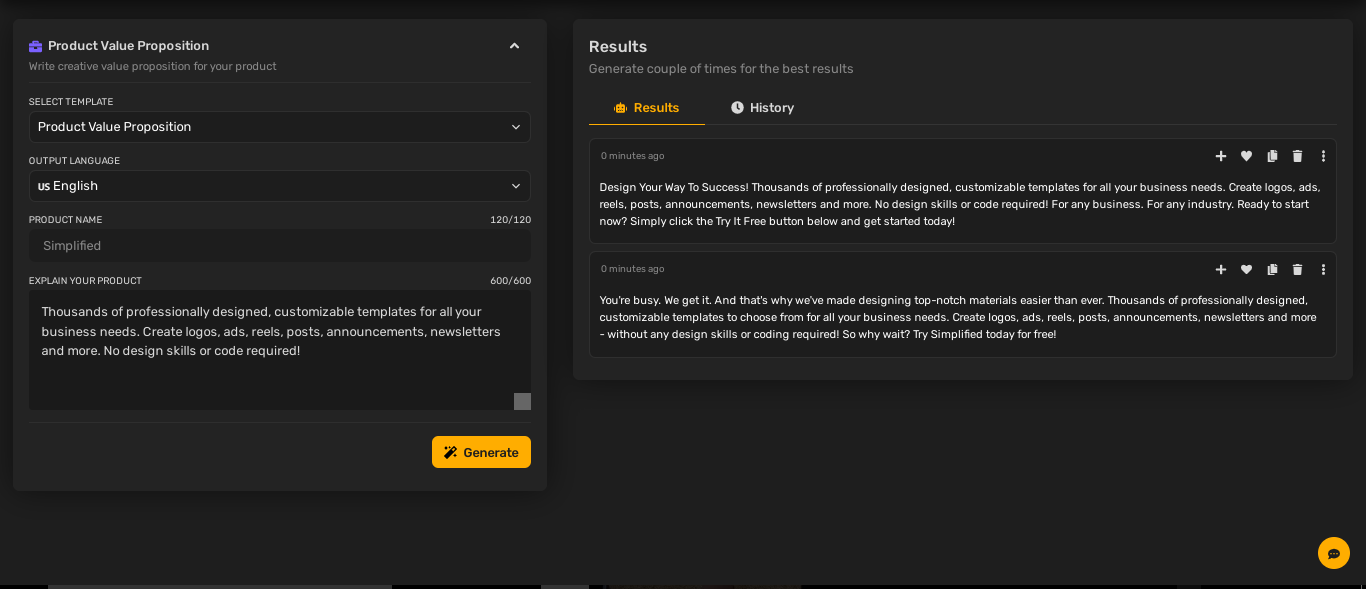Click the 'Design Your Way To Success' result text

(x=960, y=204)
